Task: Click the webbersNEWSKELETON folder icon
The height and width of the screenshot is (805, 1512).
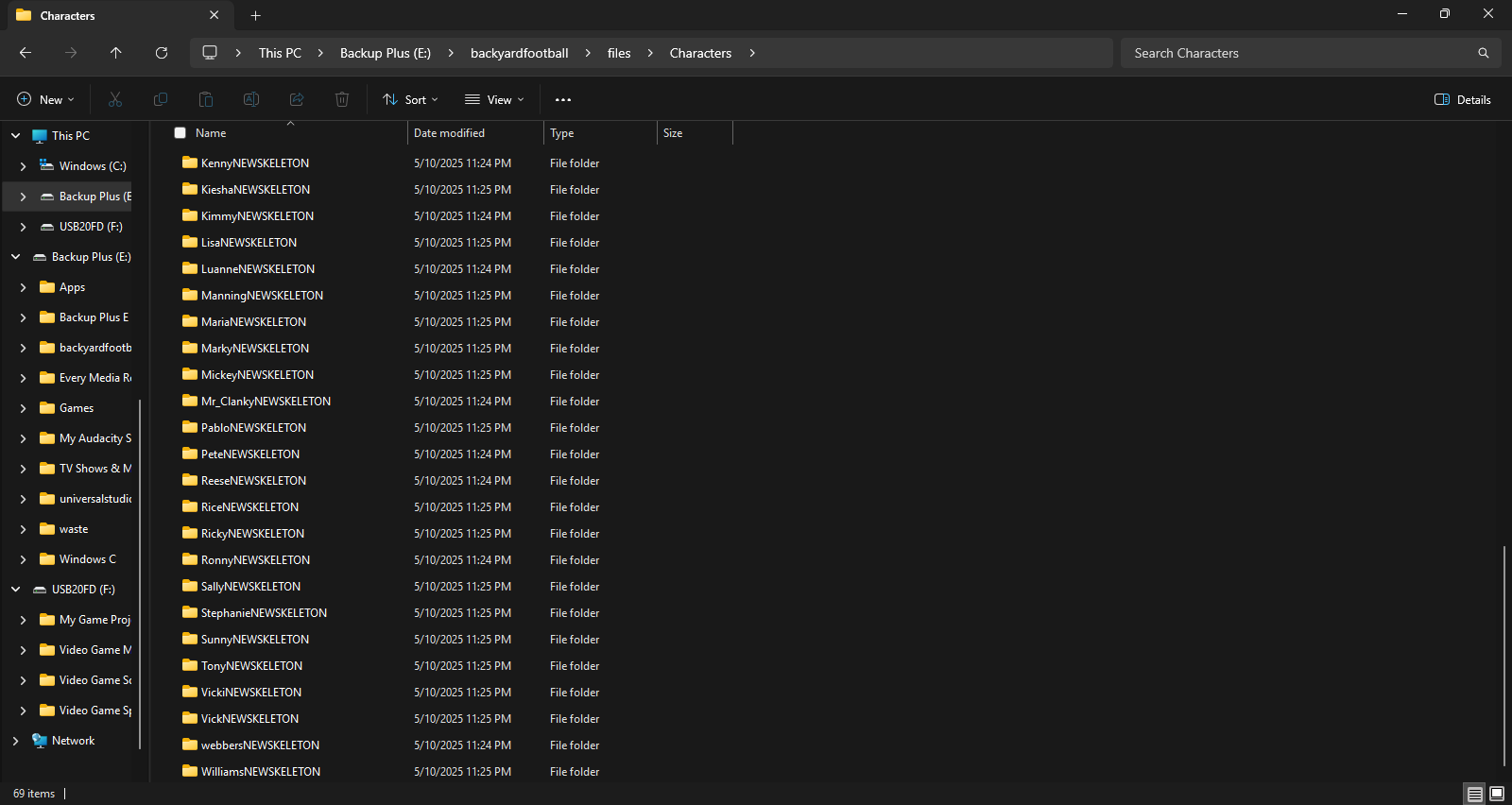Action: click(x=190, y=745)
